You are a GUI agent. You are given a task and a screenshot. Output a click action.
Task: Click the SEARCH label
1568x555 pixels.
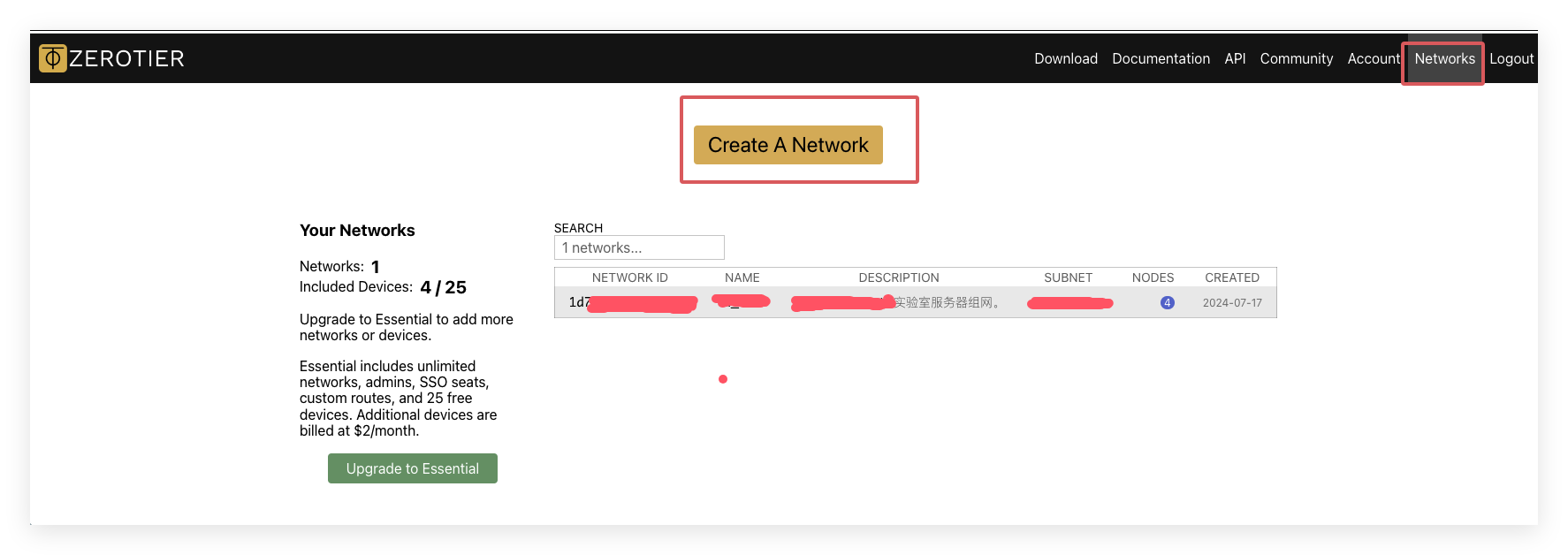[578, 228]
